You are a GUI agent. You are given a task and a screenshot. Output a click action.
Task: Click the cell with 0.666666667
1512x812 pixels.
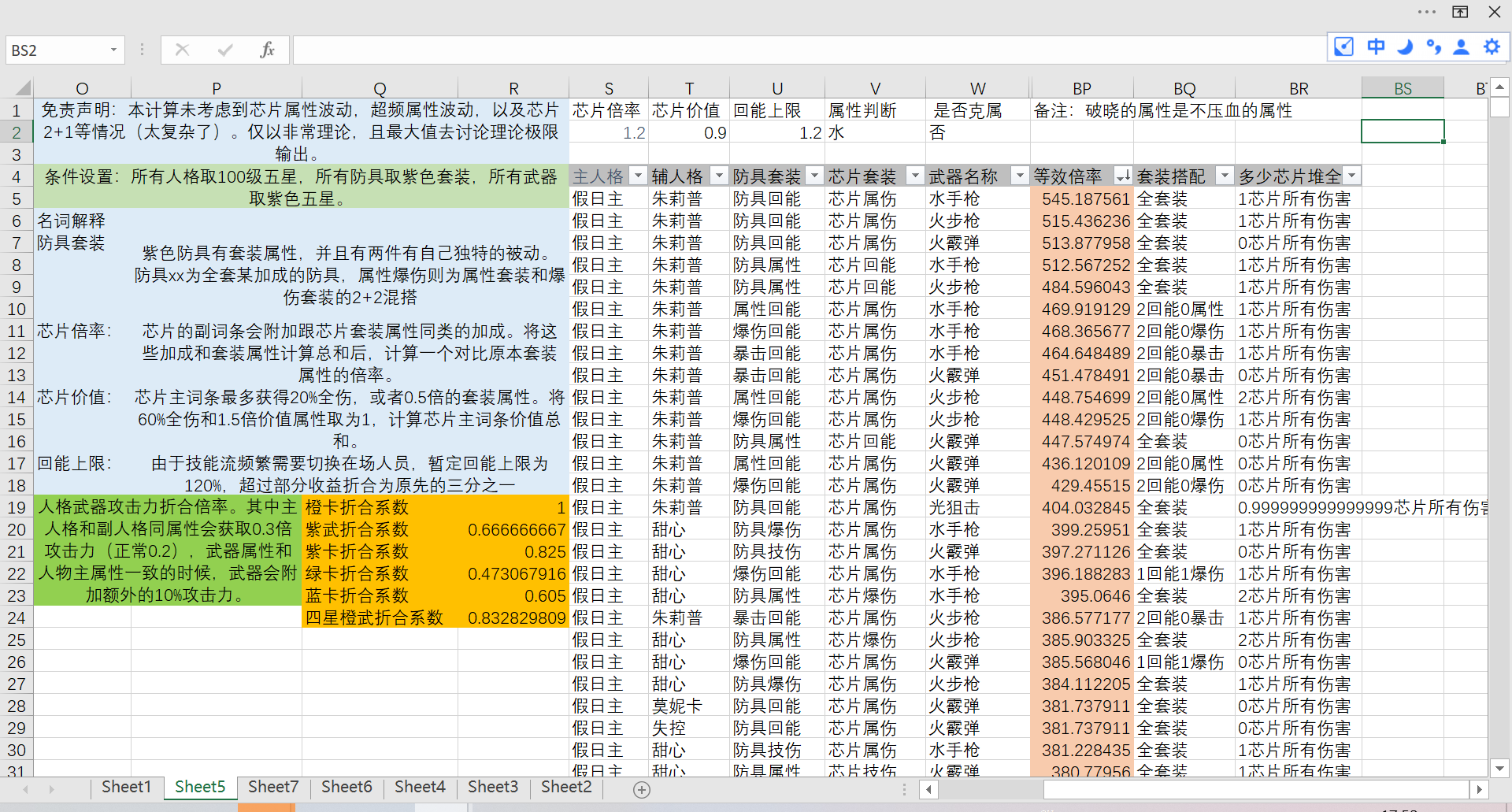tap(513, 529)
